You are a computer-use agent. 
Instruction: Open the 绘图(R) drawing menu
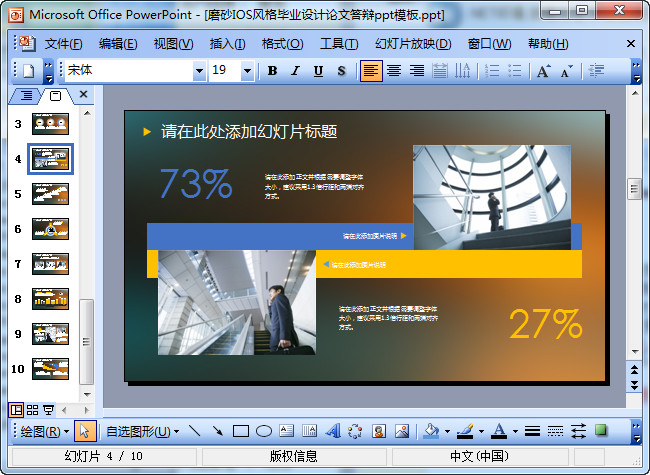point(44,431)
